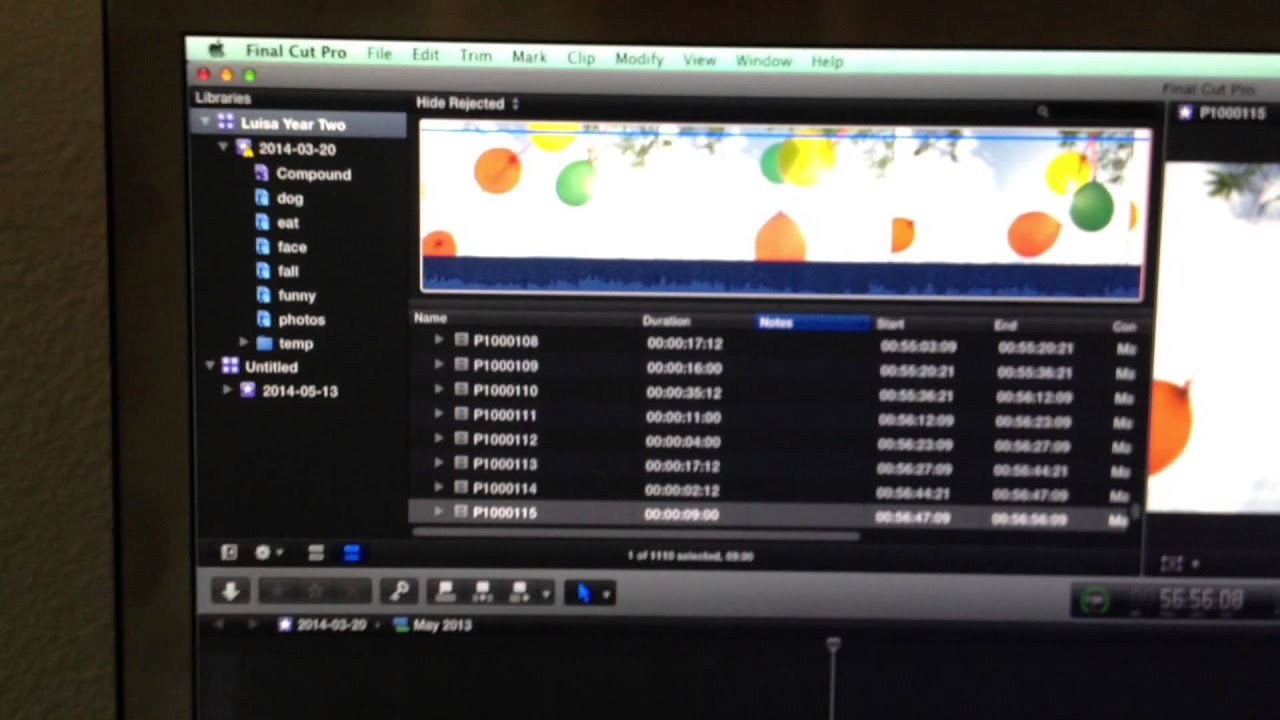
Task: Expand the 2014-05-13 event
Action: coord(228,390)
